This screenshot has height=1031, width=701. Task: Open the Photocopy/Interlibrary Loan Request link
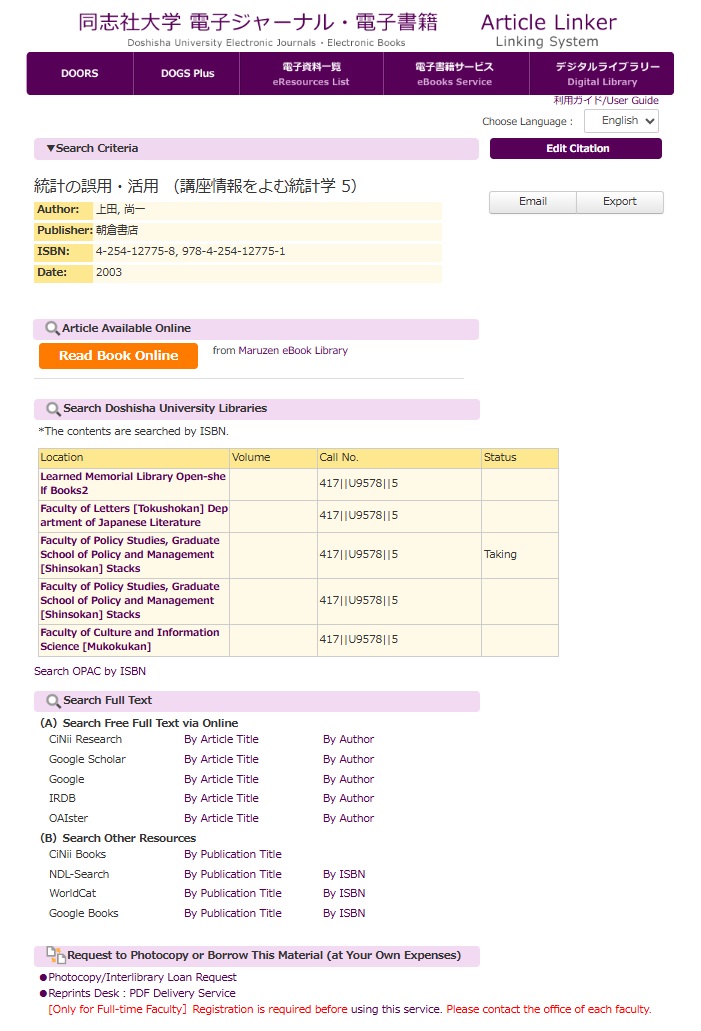(x=142, y=977)
